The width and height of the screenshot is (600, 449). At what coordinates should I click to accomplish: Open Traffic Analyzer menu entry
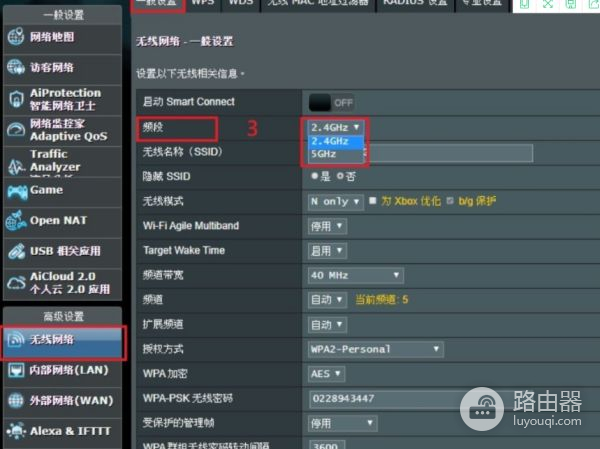pyautogui.click(x=62, y=161)
